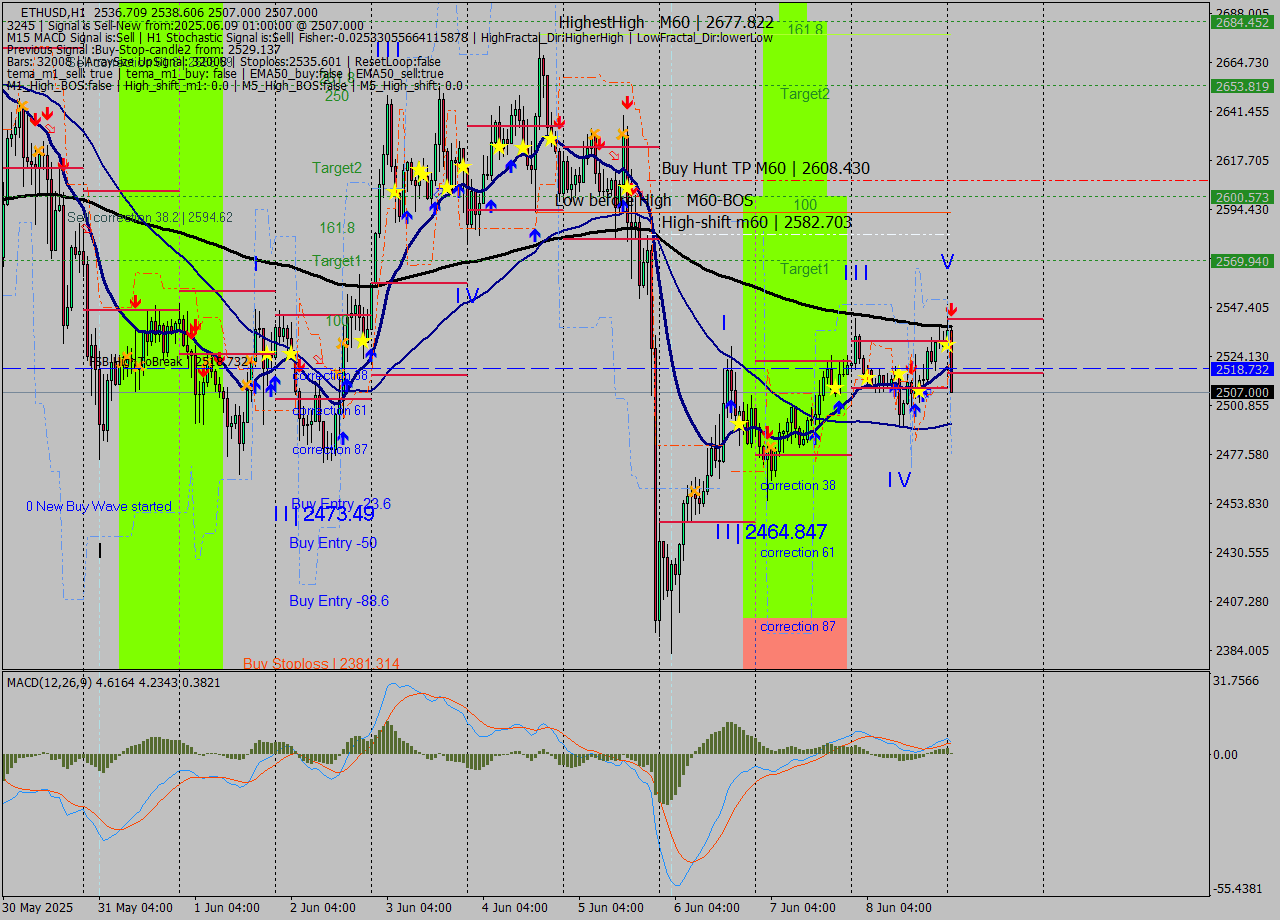Select the blue 'III' marker above Target1

click(856, 272)
